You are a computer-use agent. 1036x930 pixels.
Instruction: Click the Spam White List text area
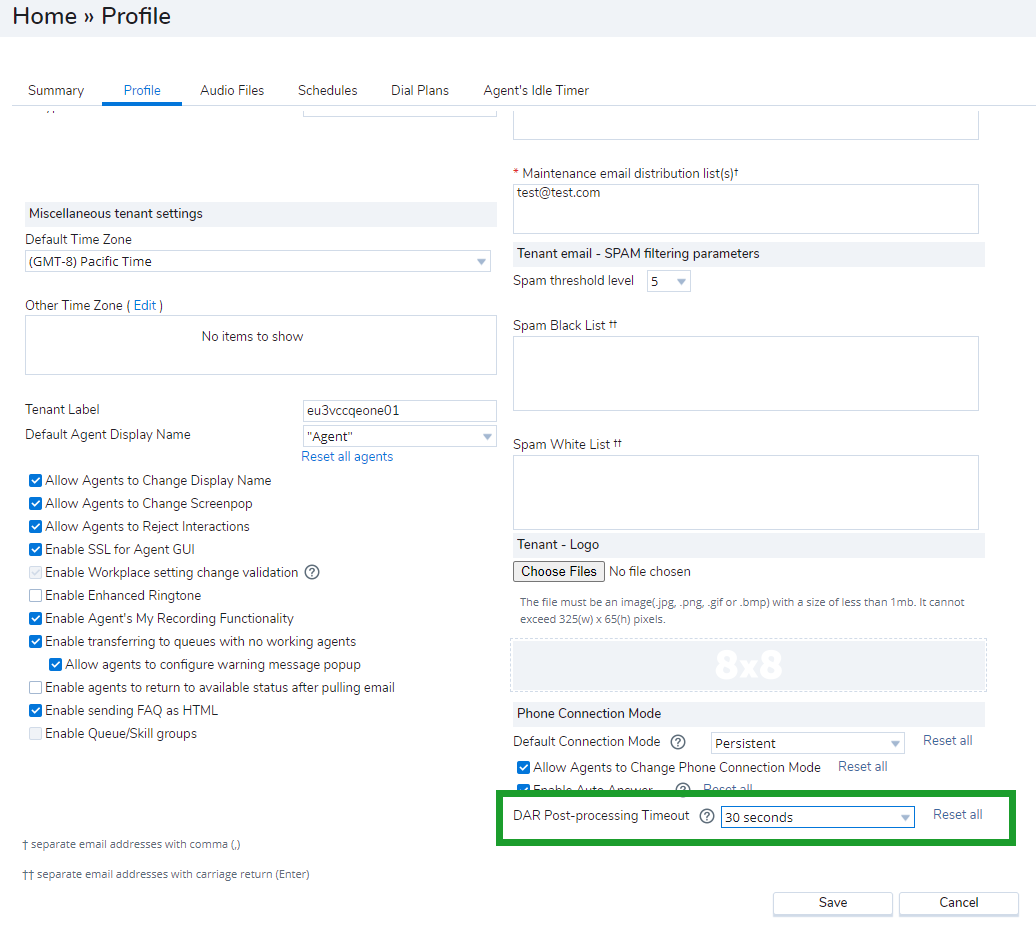pyautogui.click(x=745, y=492)
